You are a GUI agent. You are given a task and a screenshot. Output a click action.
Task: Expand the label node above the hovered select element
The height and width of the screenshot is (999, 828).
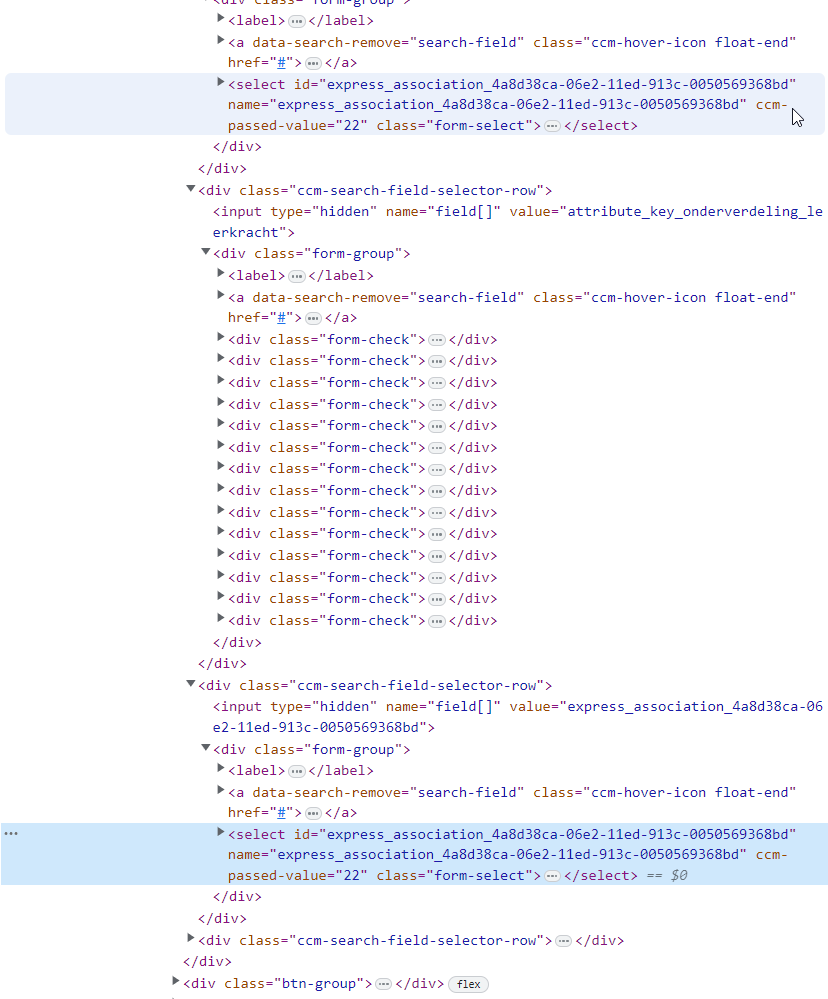tap(220, 18)
